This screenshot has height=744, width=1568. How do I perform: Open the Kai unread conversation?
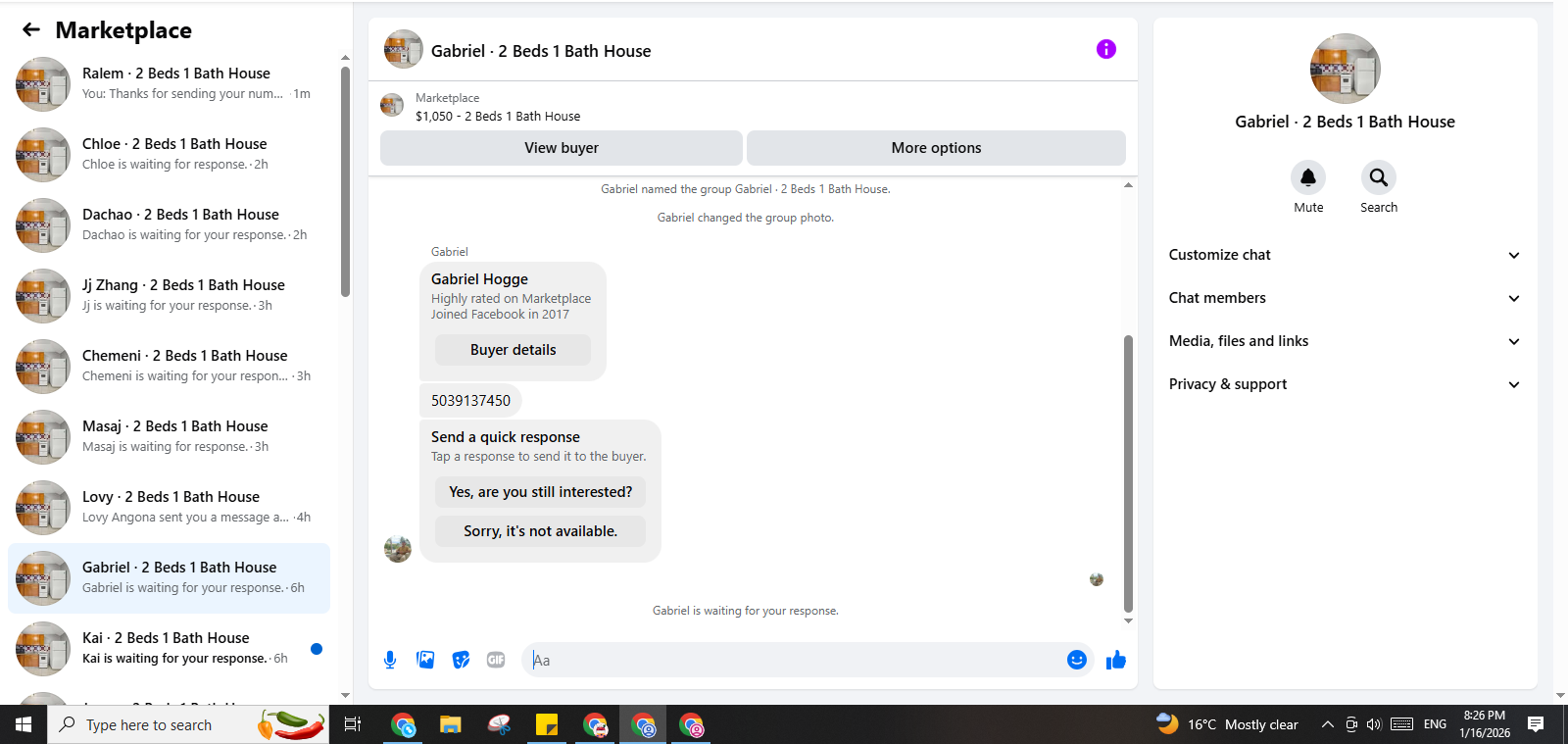169,649
